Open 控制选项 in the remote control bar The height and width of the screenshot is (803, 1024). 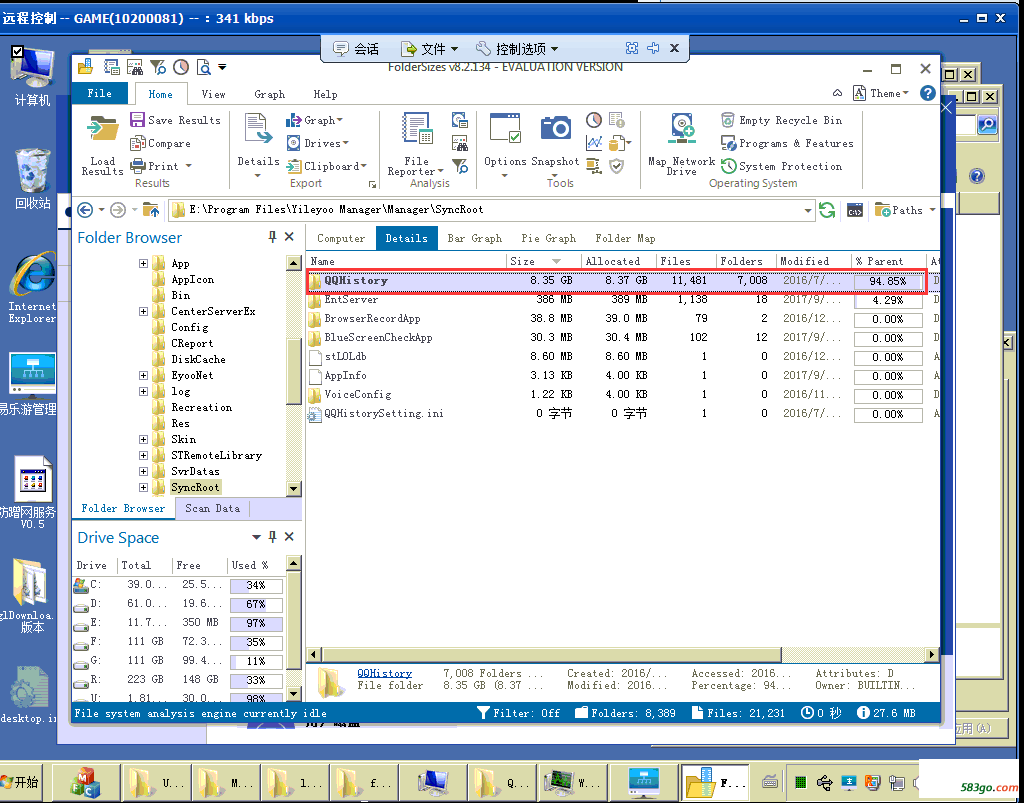(x=517, y=48)
